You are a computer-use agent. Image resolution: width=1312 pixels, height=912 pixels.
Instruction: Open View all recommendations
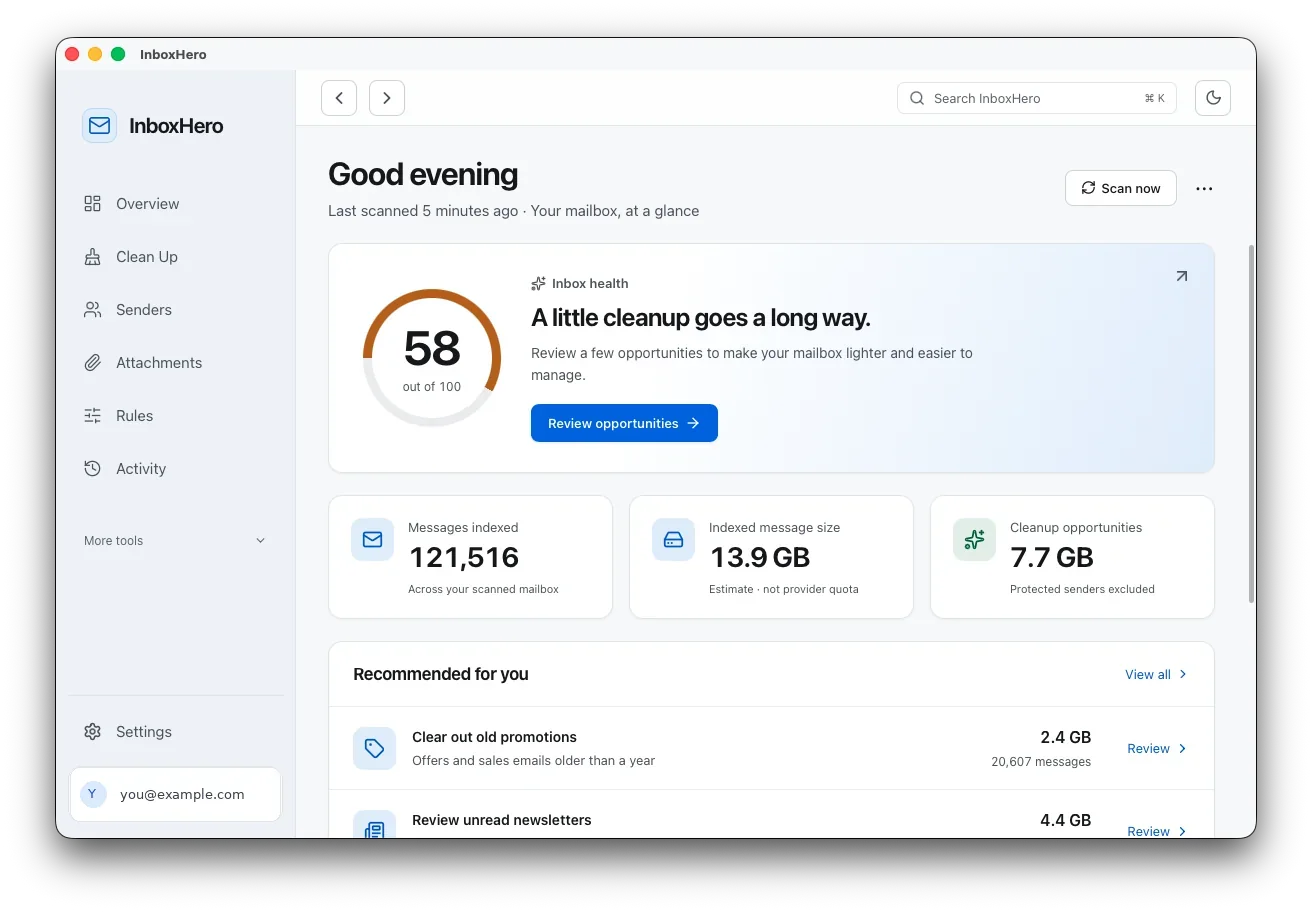click(x=1156, y=675)
